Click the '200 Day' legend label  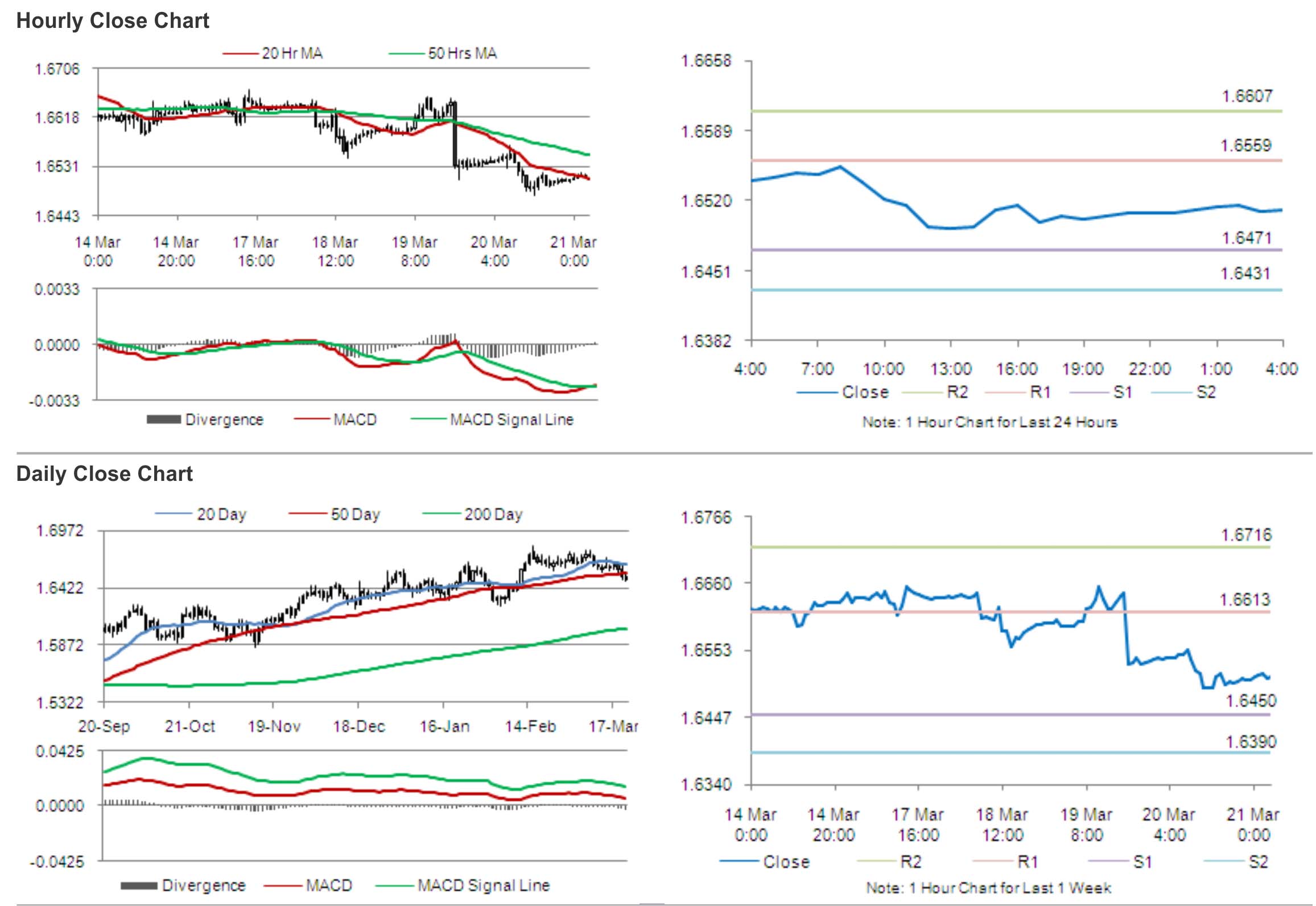pyautogui.click(x=494, y=514)
